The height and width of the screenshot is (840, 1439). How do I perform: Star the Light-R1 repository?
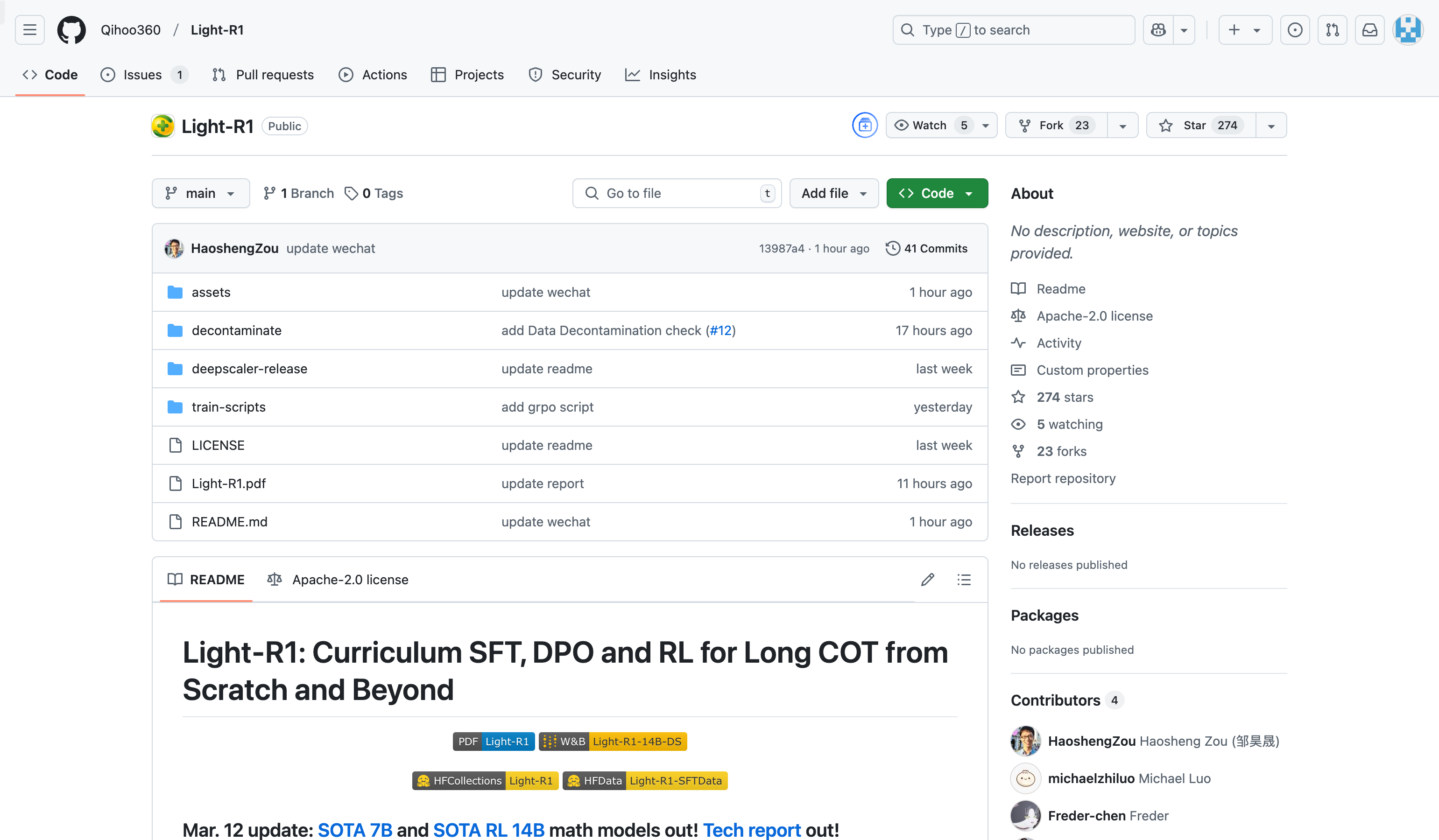point(1201,125)
